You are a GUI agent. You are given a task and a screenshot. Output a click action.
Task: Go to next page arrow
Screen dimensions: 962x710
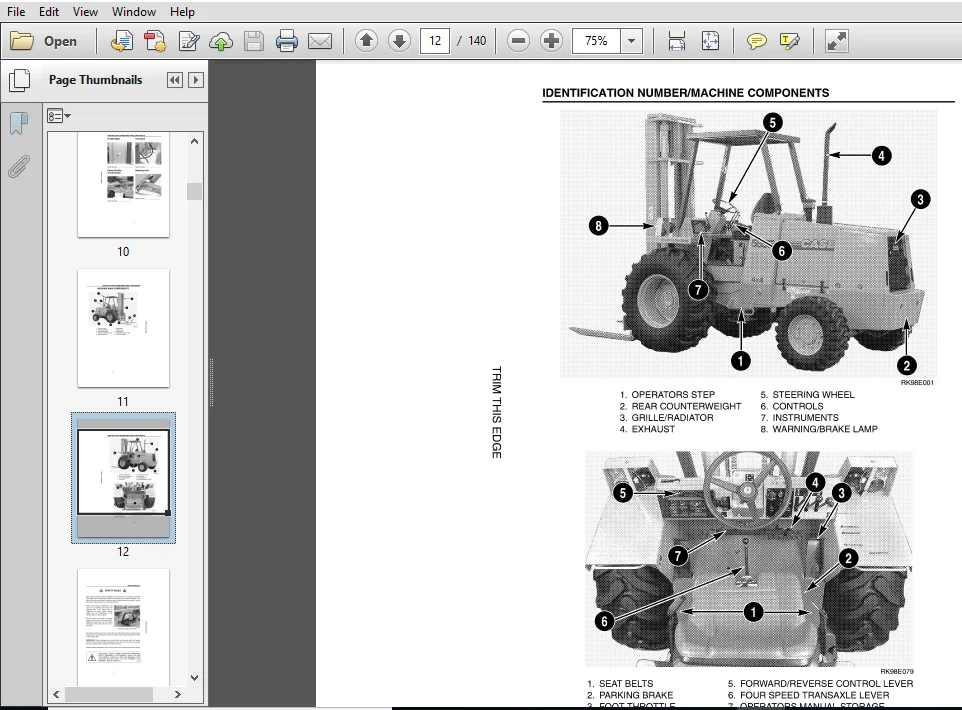click(x=399, y=41)
